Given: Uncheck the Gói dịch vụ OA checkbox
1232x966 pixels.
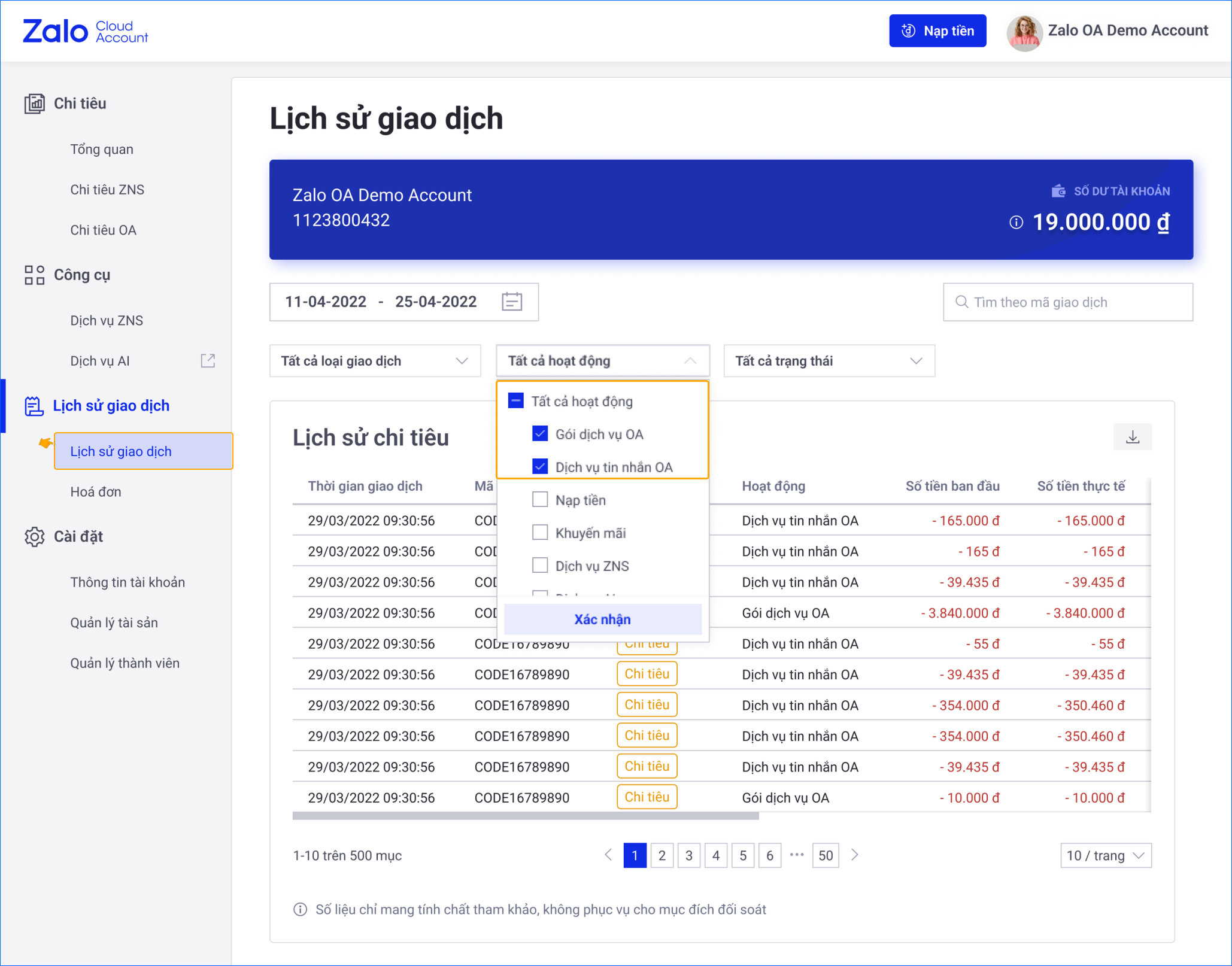Looking at the screenshot, I should coord(540,434).
